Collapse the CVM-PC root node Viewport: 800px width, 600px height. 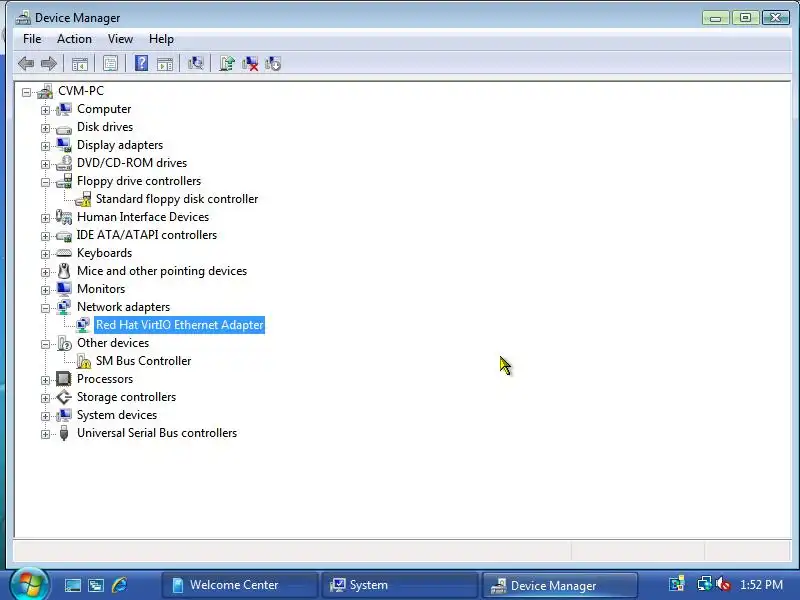27,92
